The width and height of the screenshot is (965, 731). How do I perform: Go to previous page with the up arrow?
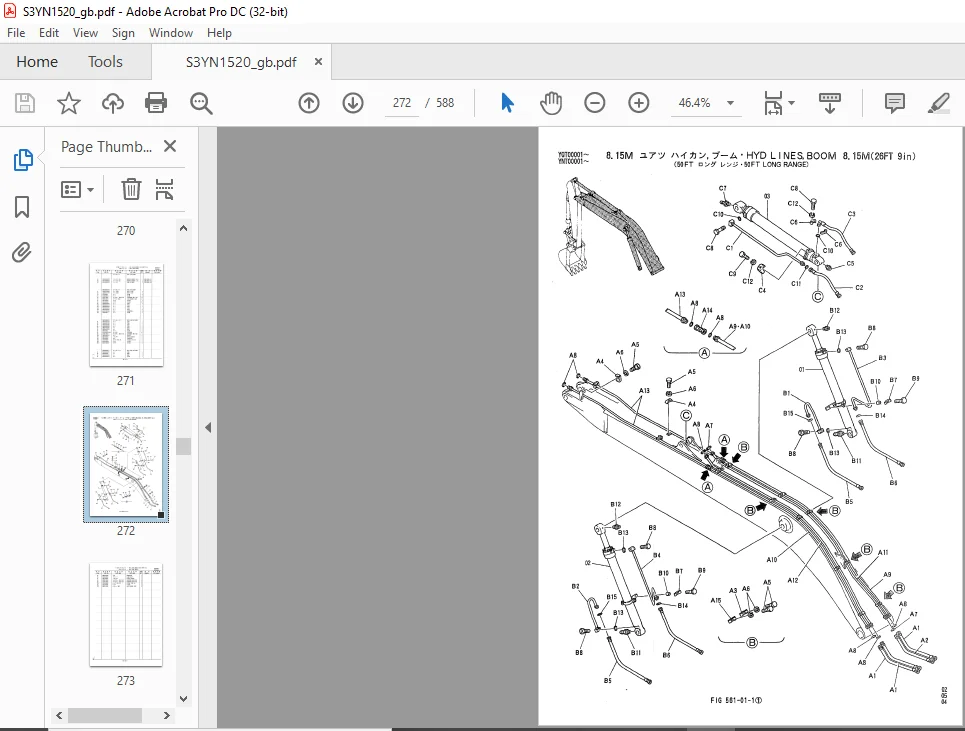tap(309, 103)
